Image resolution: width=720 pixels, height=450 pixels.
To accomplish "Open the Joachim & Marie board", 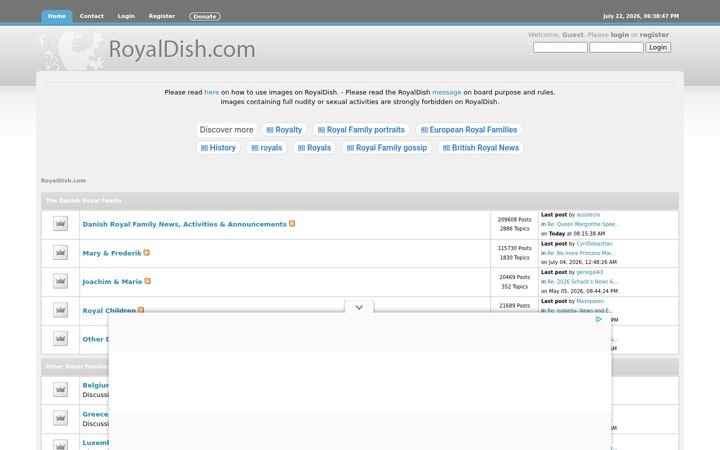I will coord(112,281).
